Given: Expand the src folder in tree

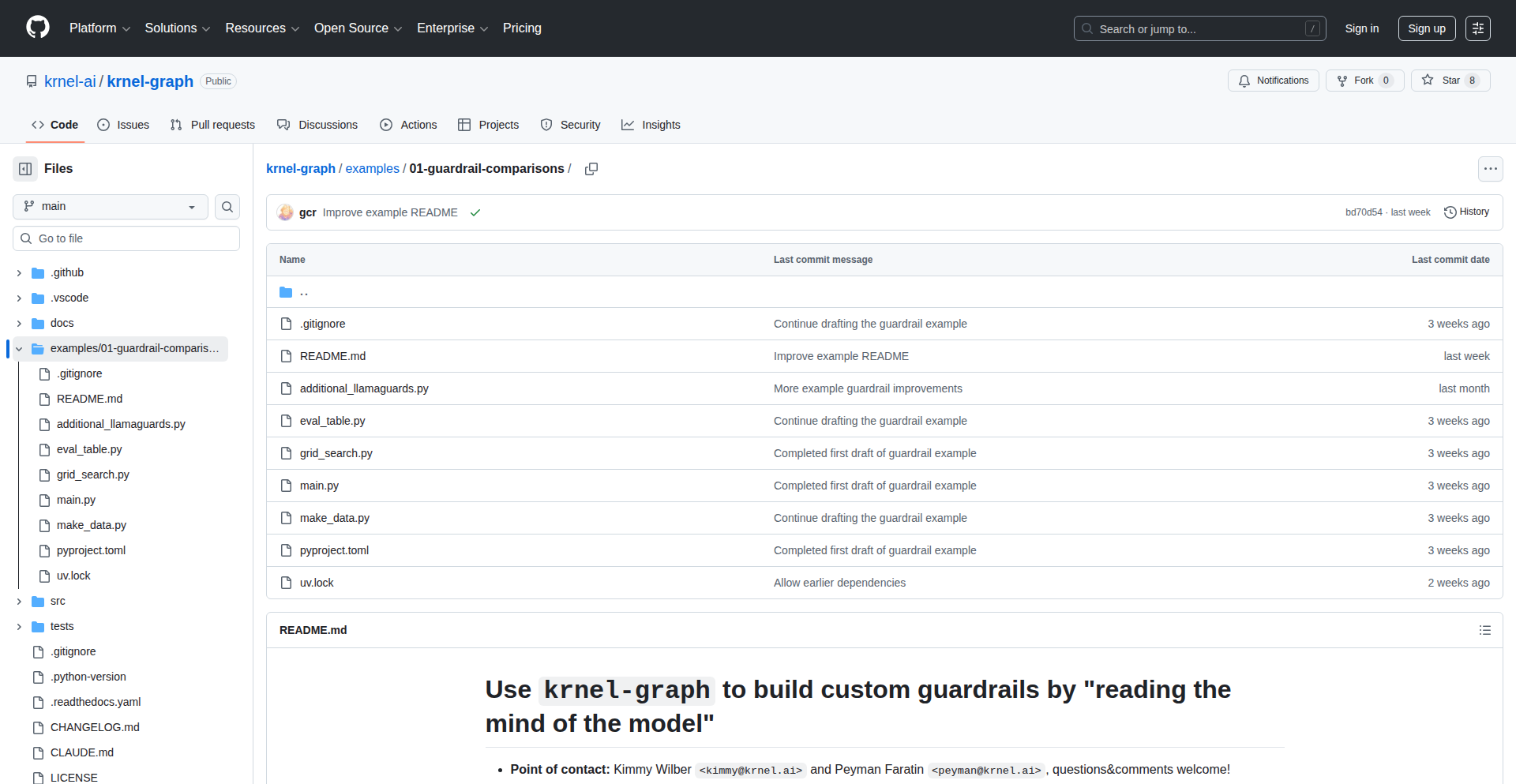Looking at the screenshot, I should tap(19, 602).
